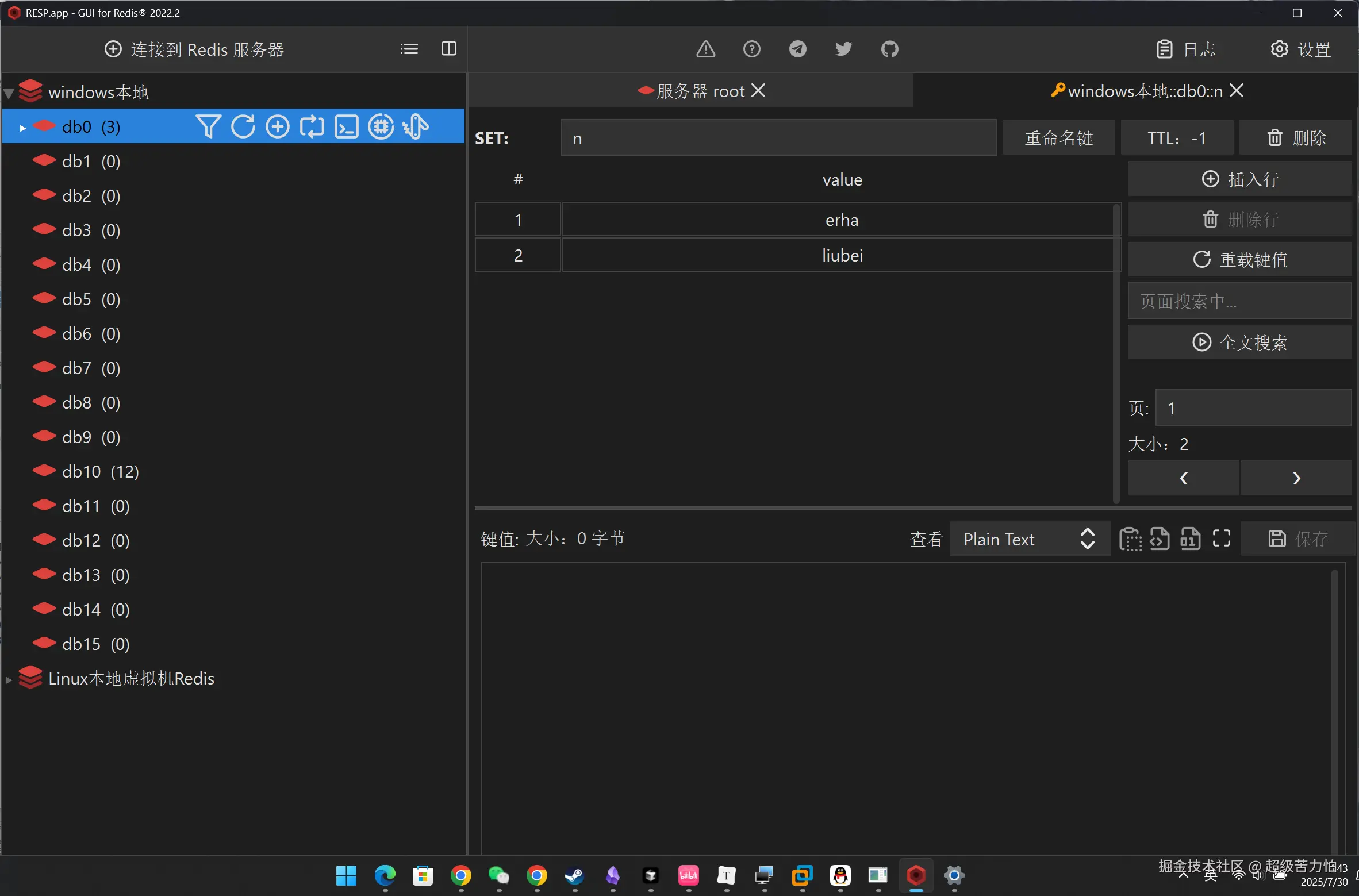Click the 页面搜索 page search field
Image resolution: width=1359 pixels, height=896 pixels.
coord(1239,301)
